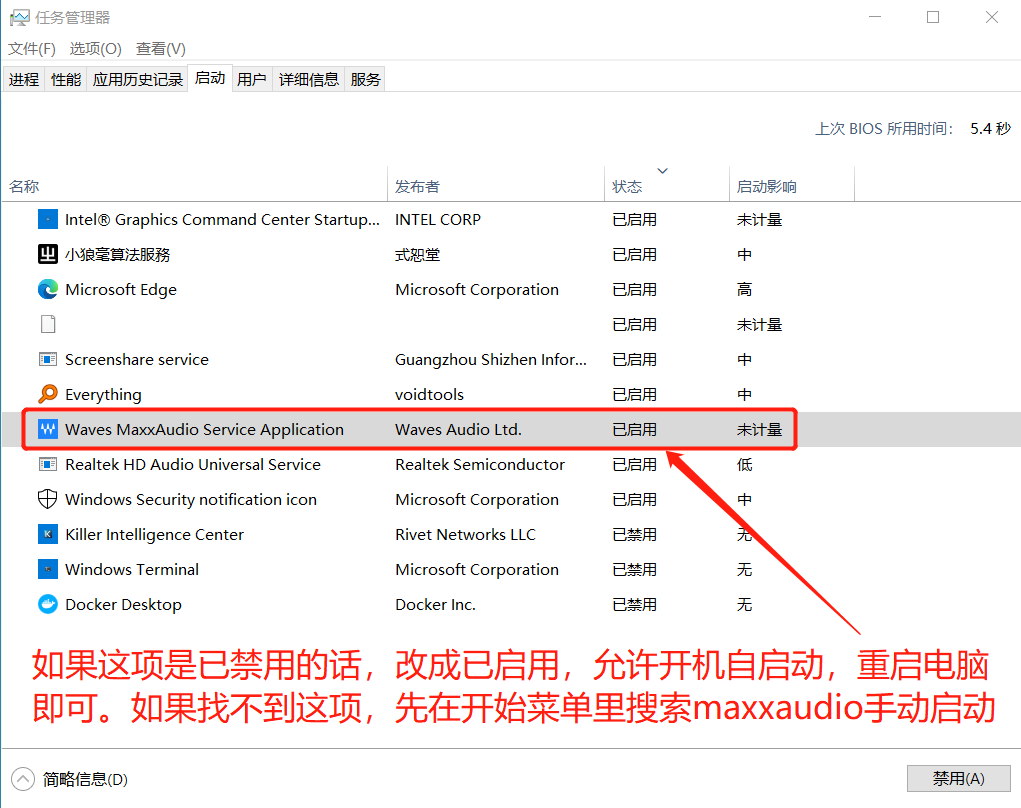
Task: Click the Everything magnifier icon
Action: (48, 394)
